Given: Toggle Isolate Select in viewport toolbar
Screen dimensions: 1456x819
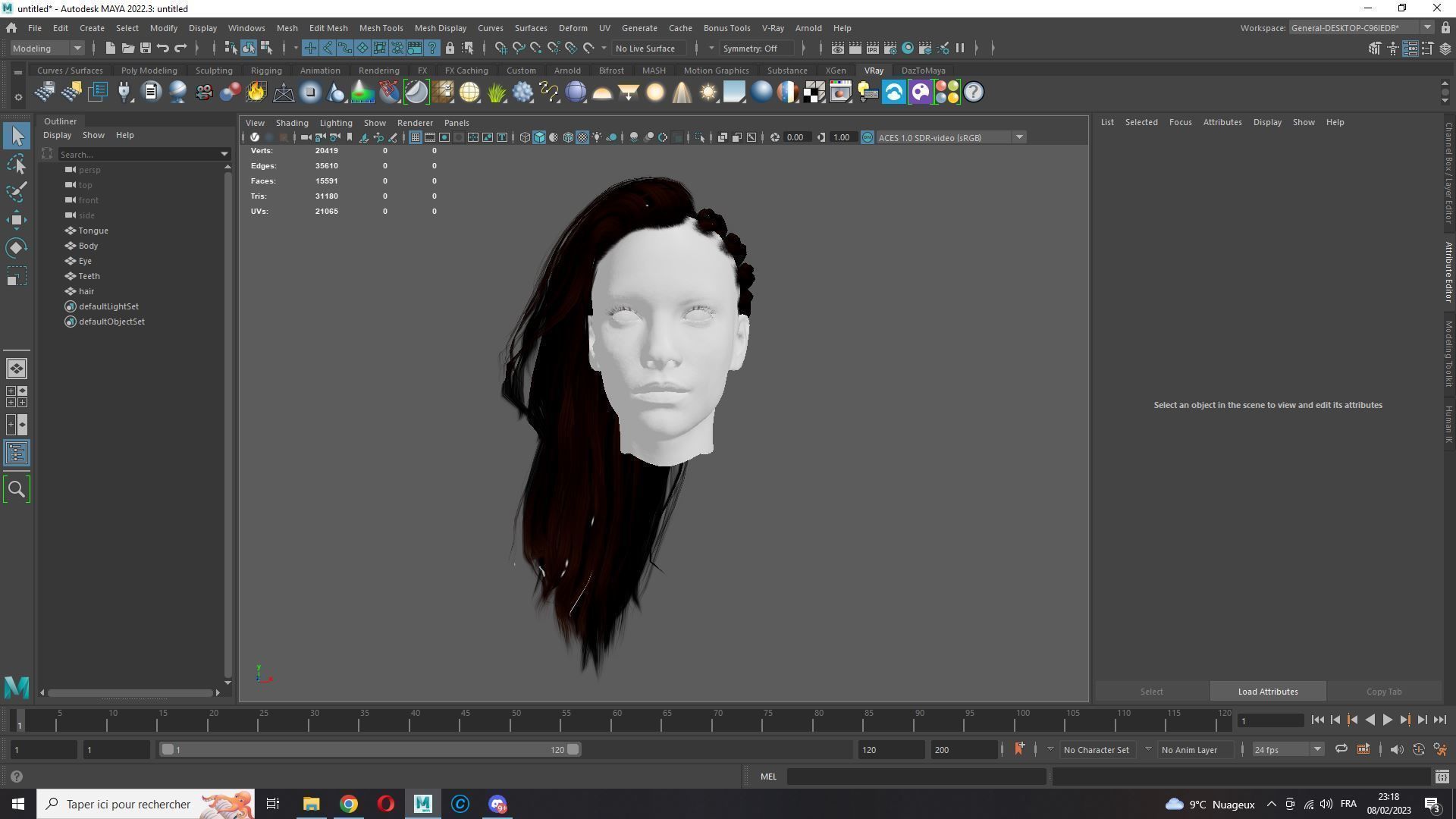Looking at the screenshot, I should (x=700, y=137).
